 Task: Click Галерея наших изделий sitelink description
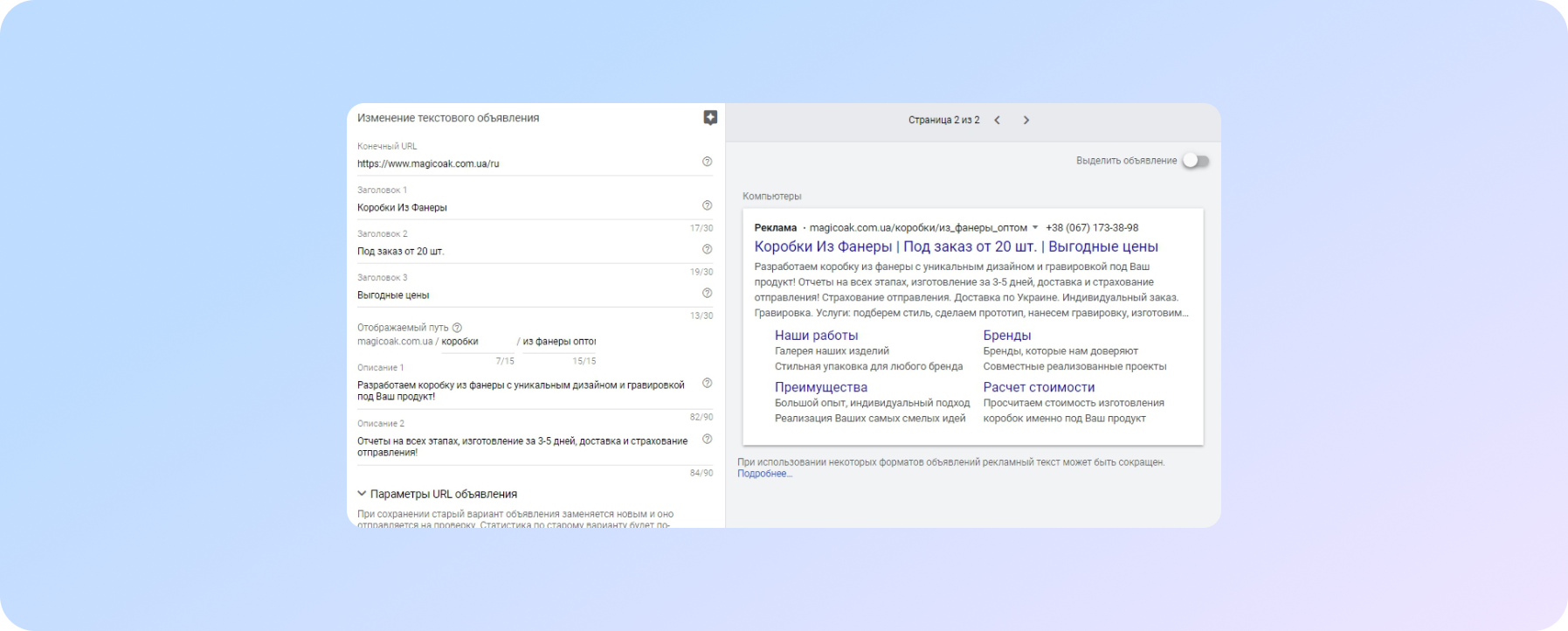(832, 351)
